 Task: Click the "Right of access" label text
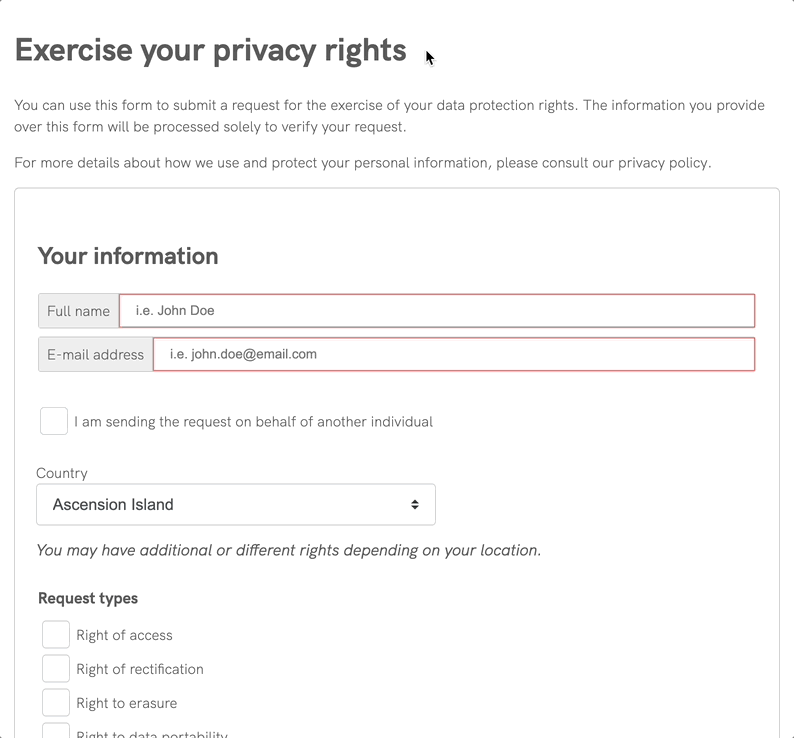click(124, 636)
